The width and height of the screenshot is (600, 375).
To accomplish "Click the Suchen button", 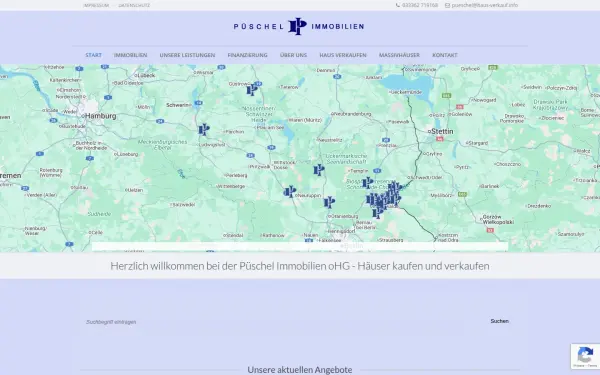I will [x=500, y=321].
